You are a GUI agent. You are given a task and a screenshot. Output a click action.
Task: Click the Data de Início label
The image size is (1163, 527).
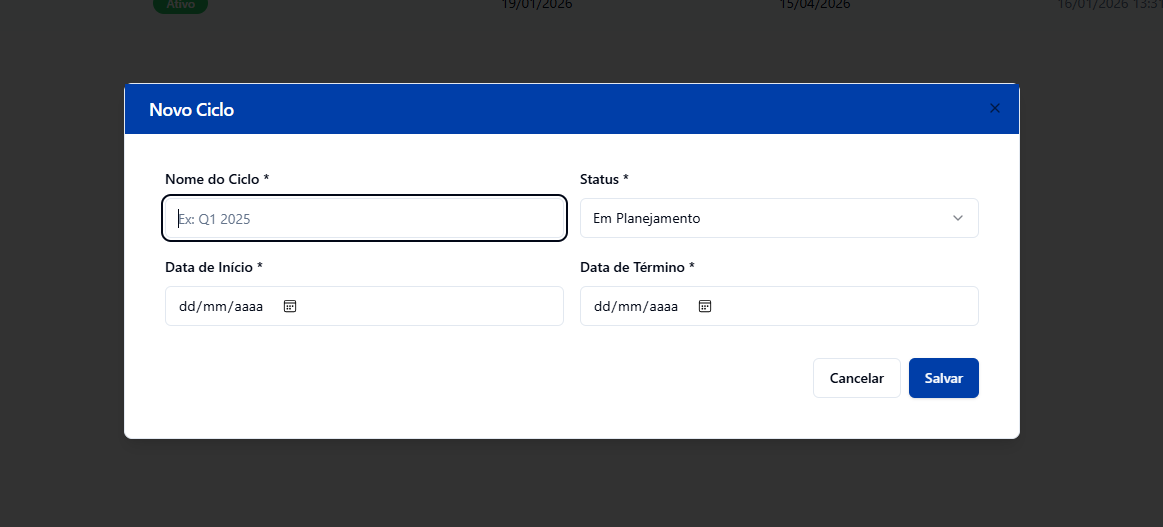[213, 267]
